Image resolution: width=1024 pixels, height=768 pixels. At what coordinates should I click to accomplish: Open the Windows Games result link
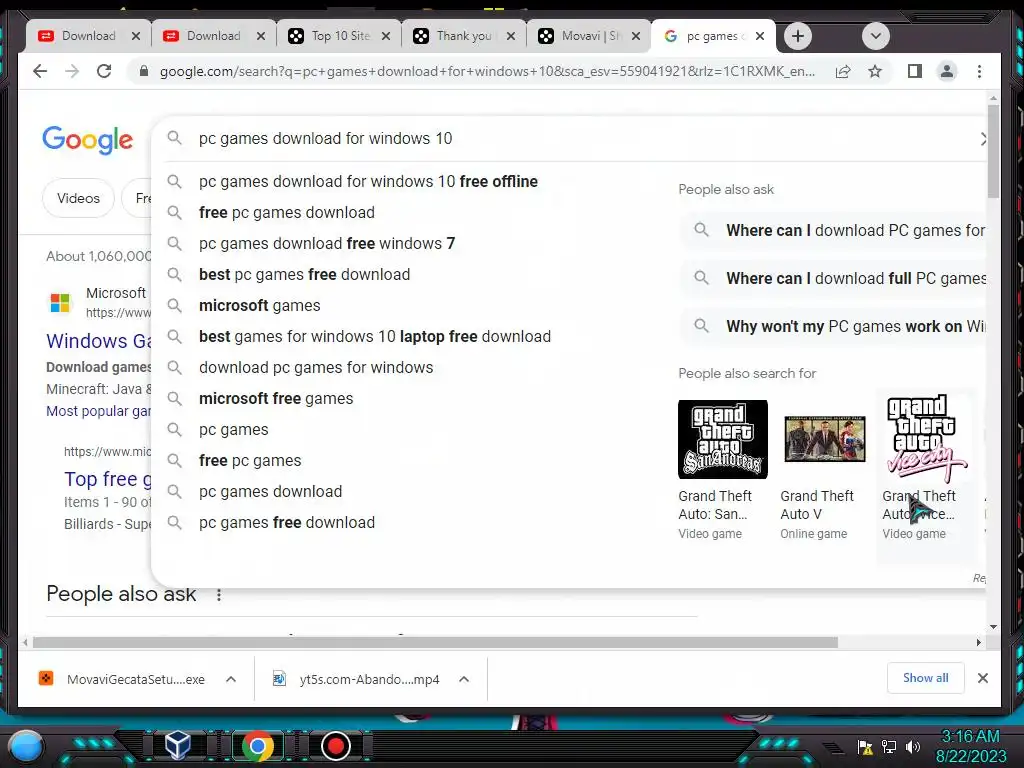pyautogui.click(x=99, y=341)
